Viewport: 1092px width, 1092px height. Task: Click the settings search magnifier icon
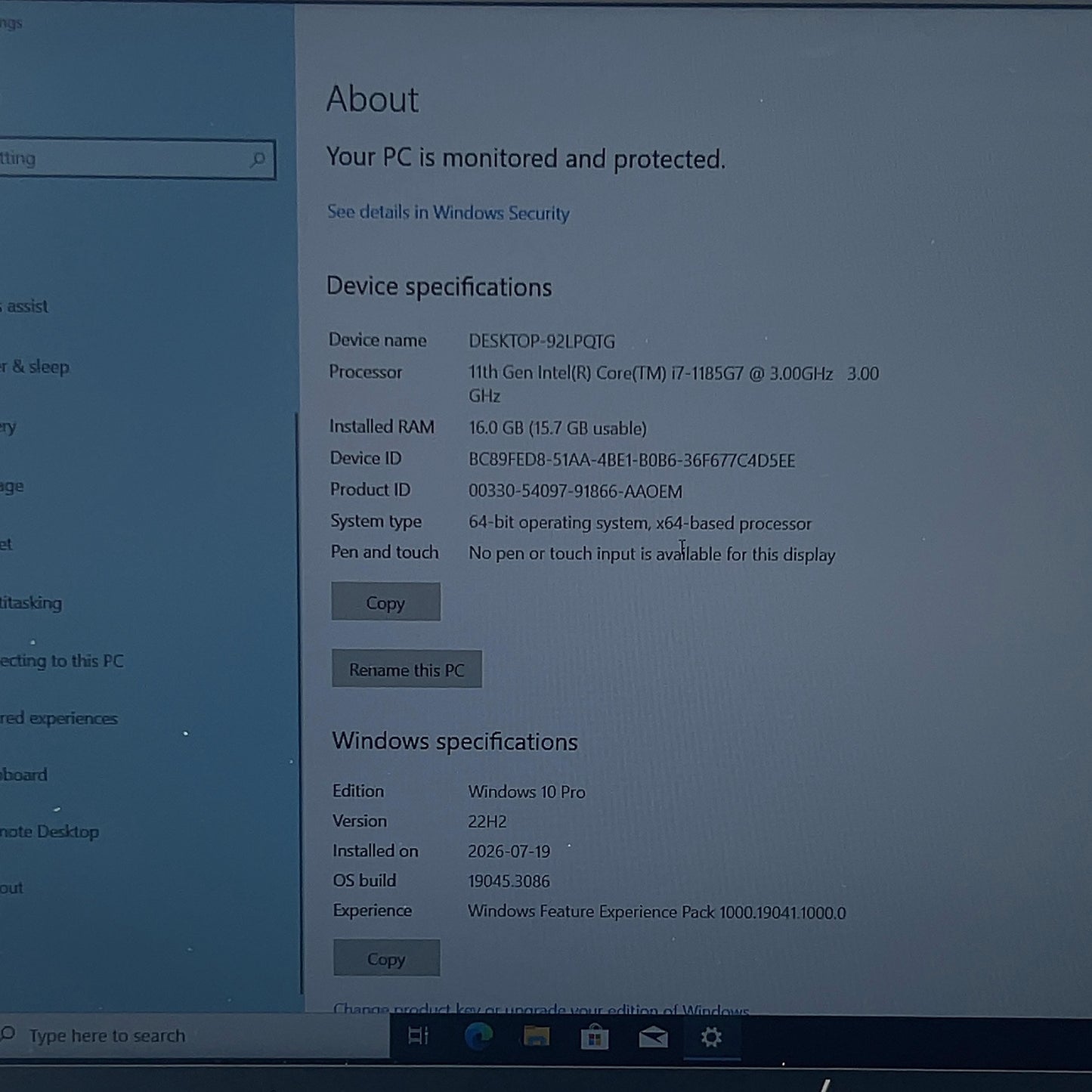pos(258,159)
